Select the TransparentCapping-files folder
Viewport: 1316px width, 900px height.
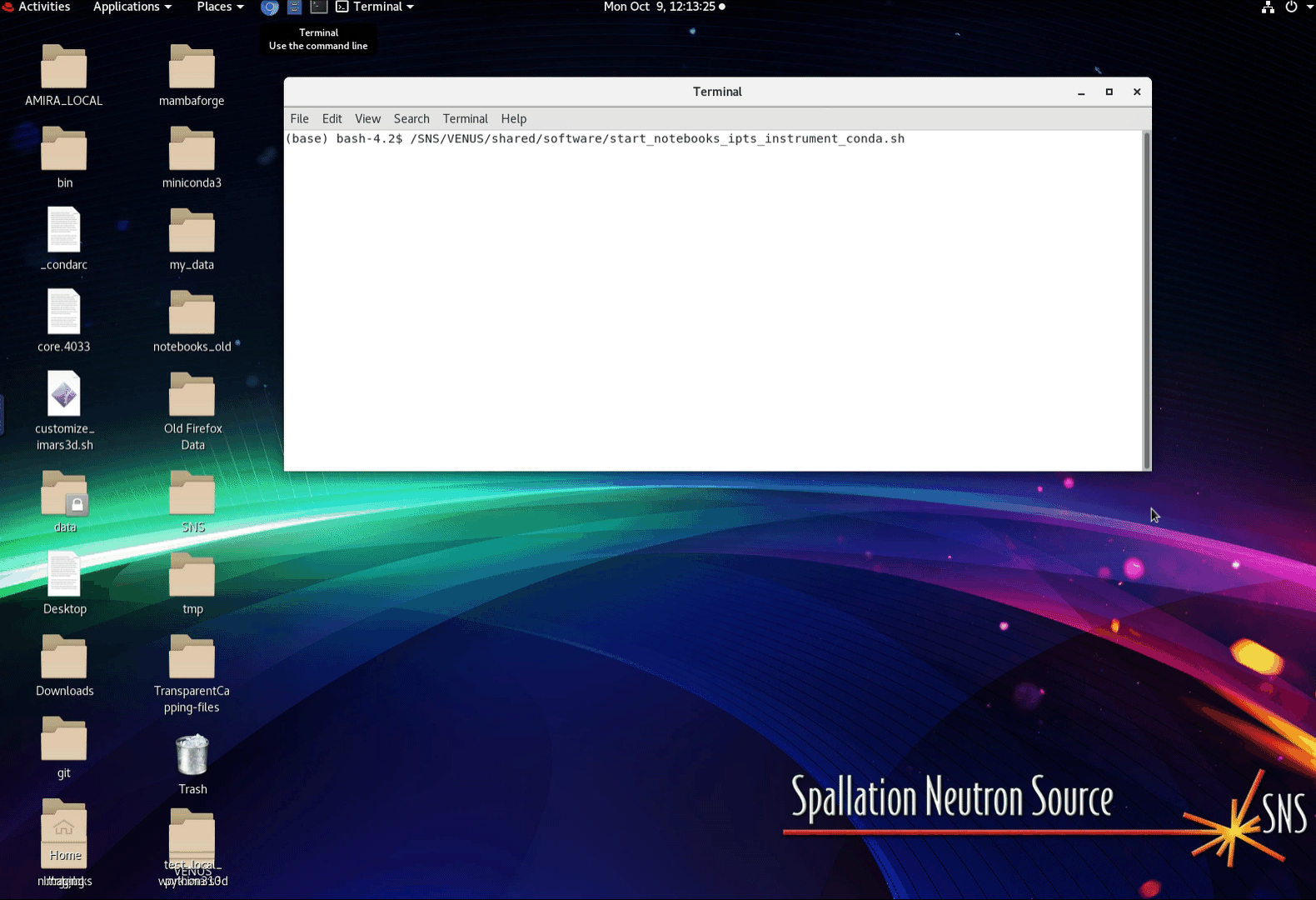pos(192,658)
